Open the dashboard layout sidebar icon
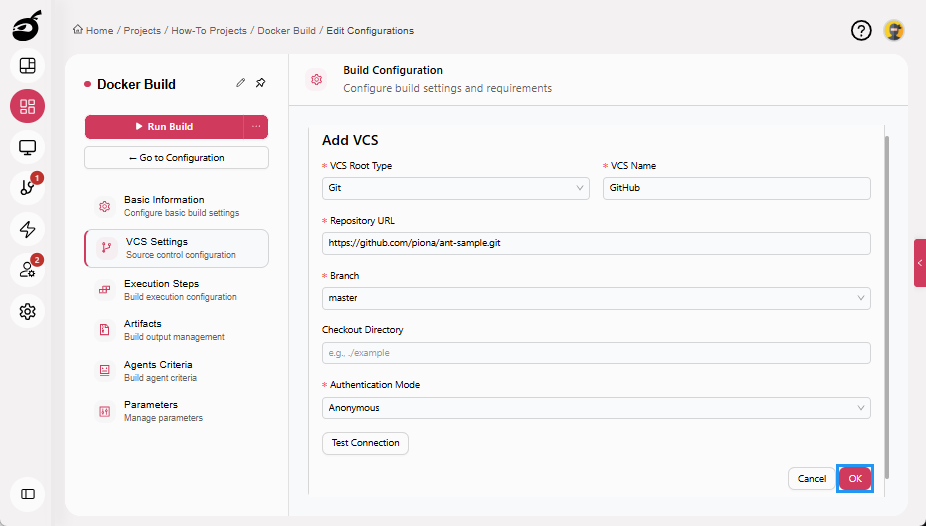Image resolution: width=926 pixels, height=526 pixels. [27, 66]
